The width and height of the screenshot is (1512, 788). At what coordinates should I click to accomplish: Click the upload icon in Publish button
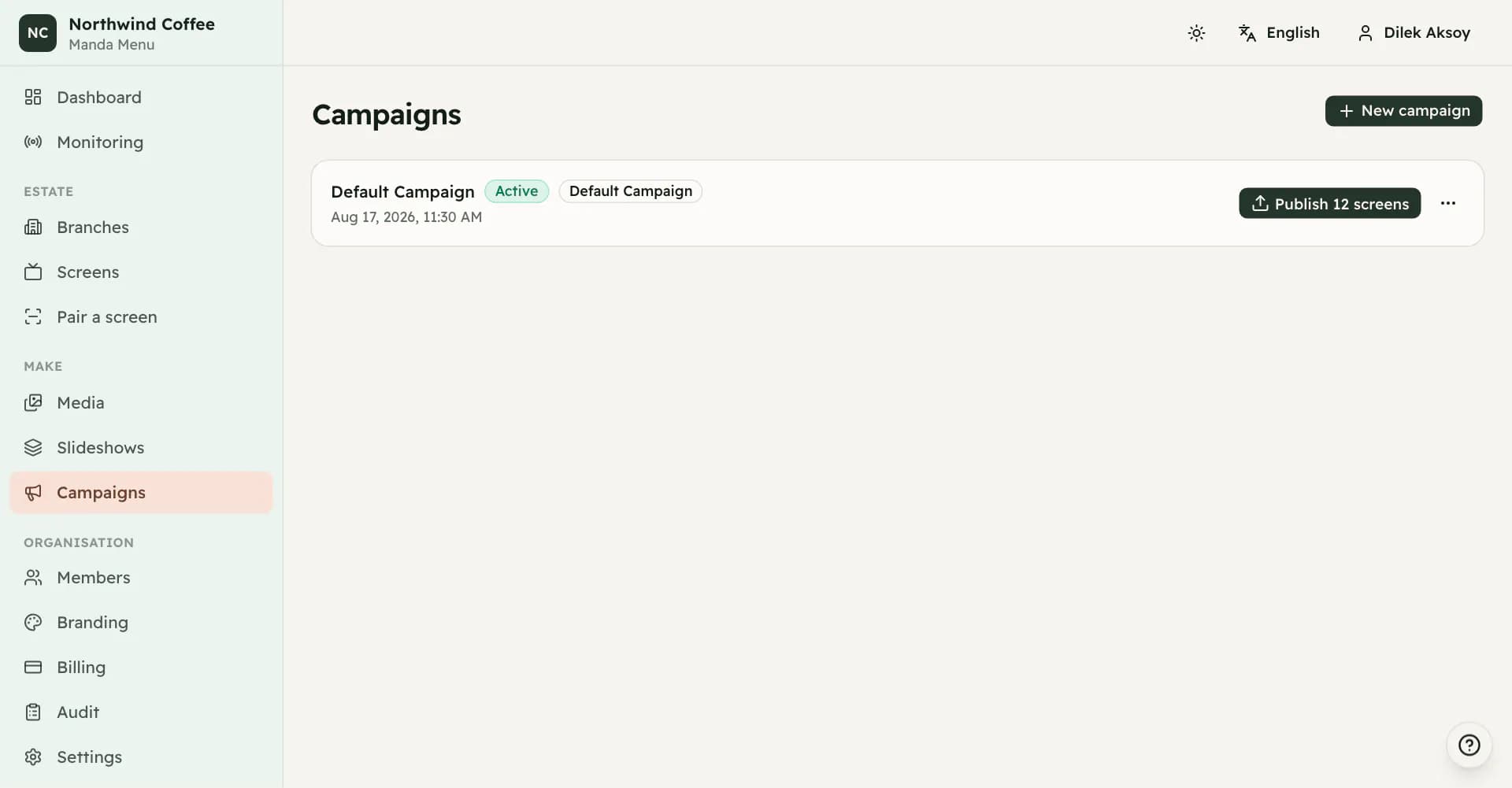(x=1260, y=203)
